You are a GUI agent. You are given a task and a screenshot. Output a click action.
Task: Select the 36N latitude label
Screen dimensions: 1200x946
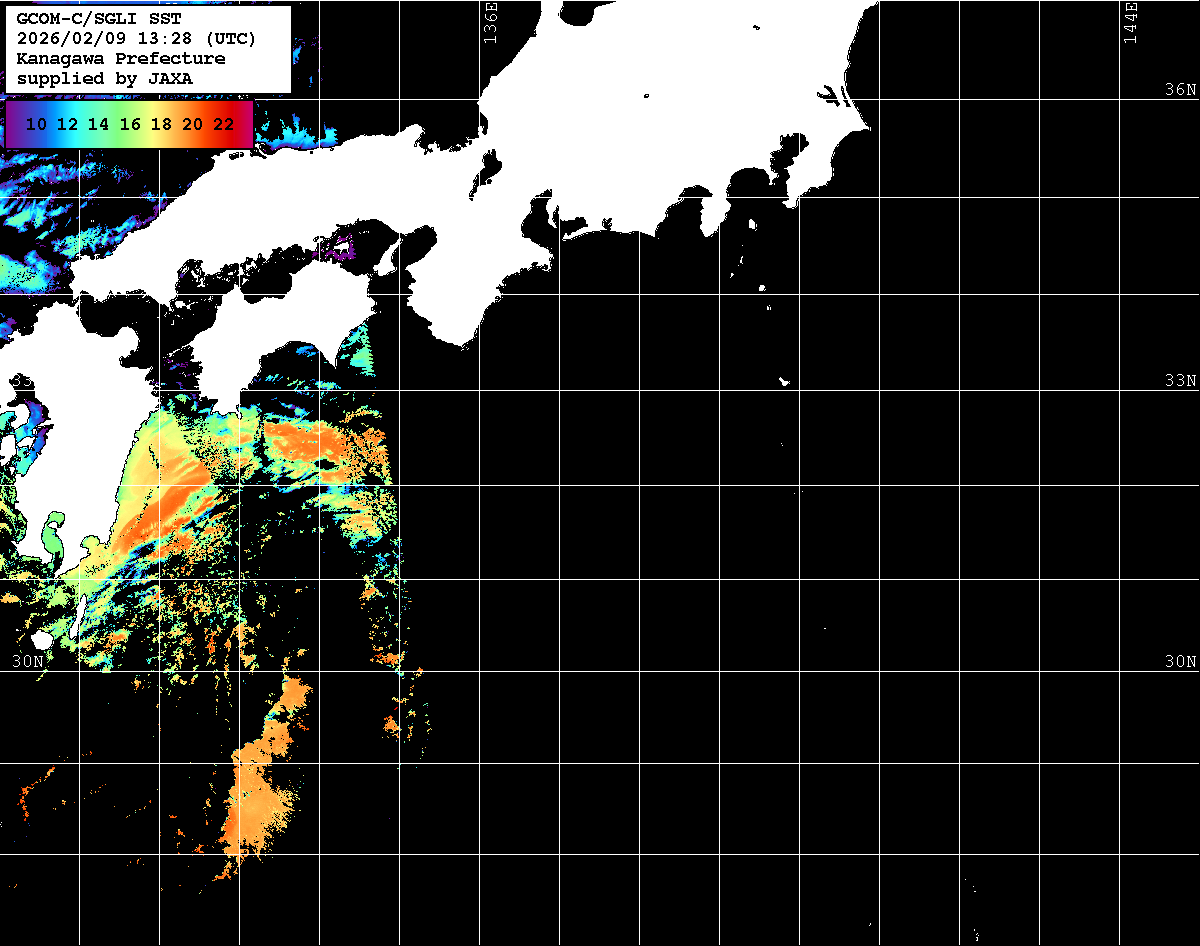(x=1180, y=89)
